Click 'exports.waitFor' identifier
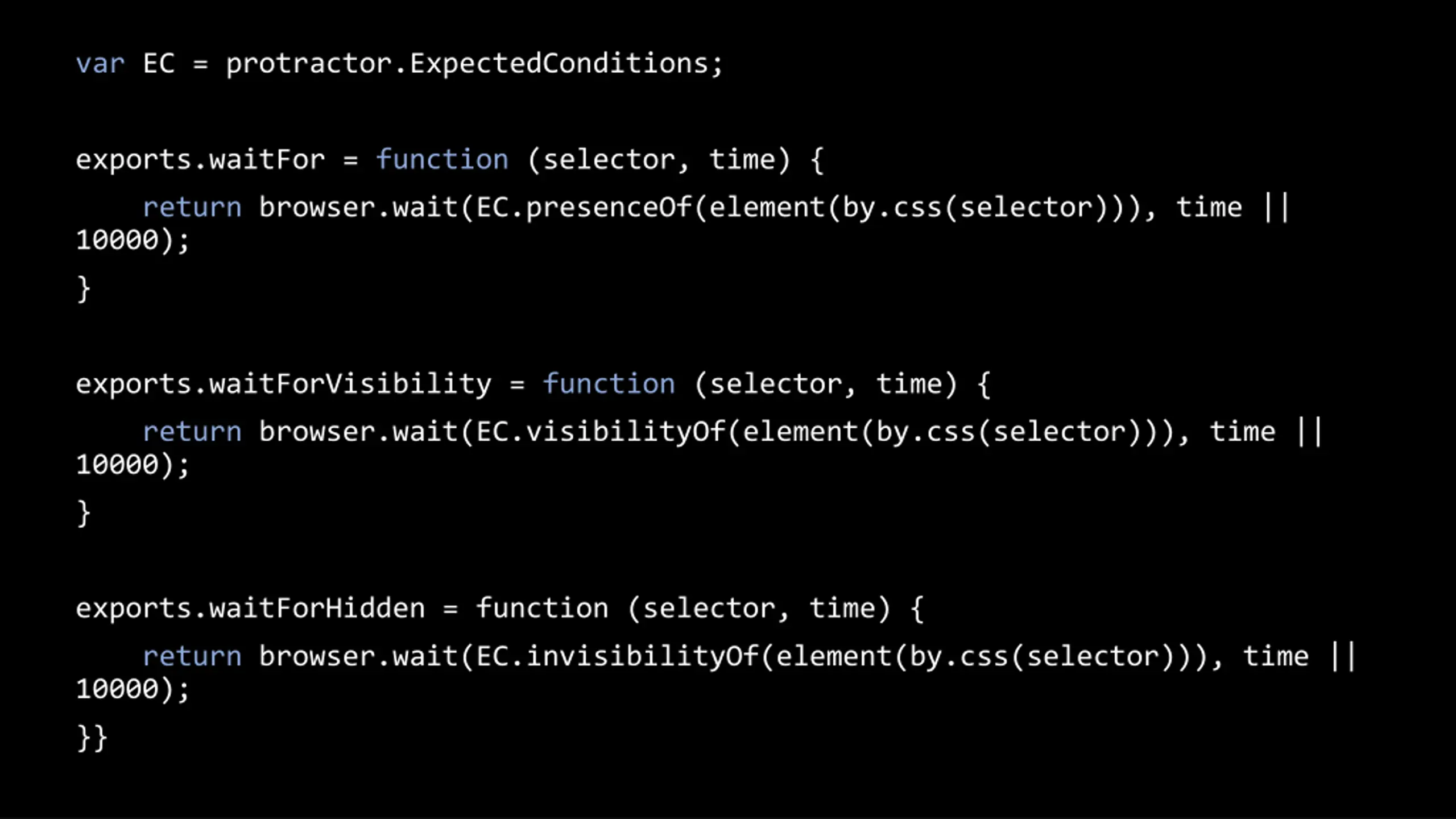This screenshot has width=1456, height=819. click(200, 160)
